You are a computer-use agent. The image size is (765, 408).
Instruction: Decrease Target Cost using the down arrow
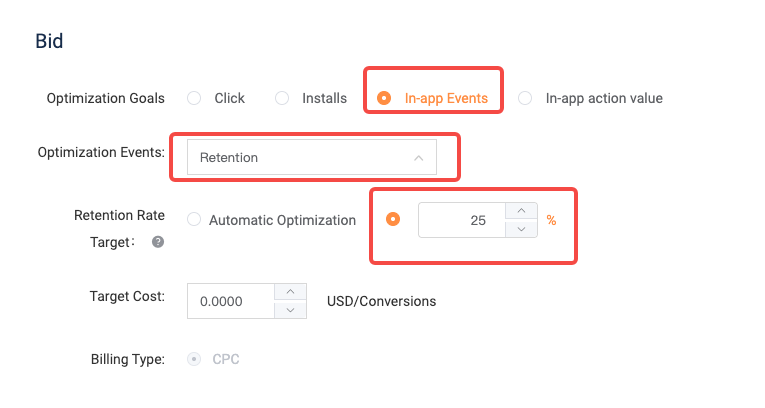pos(290,310)
